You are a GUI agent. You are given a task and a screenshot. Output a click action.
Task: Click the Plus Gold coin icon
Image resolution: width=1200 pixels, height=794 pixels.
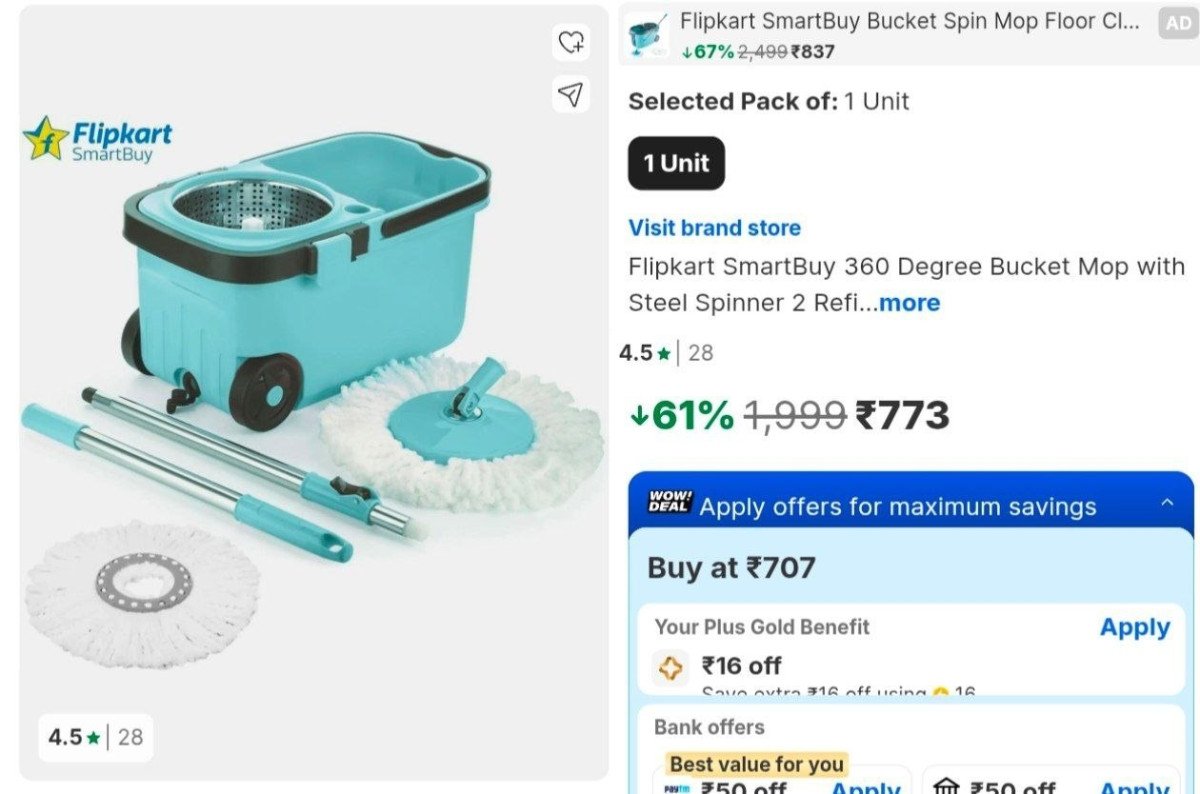click(671, 667)
